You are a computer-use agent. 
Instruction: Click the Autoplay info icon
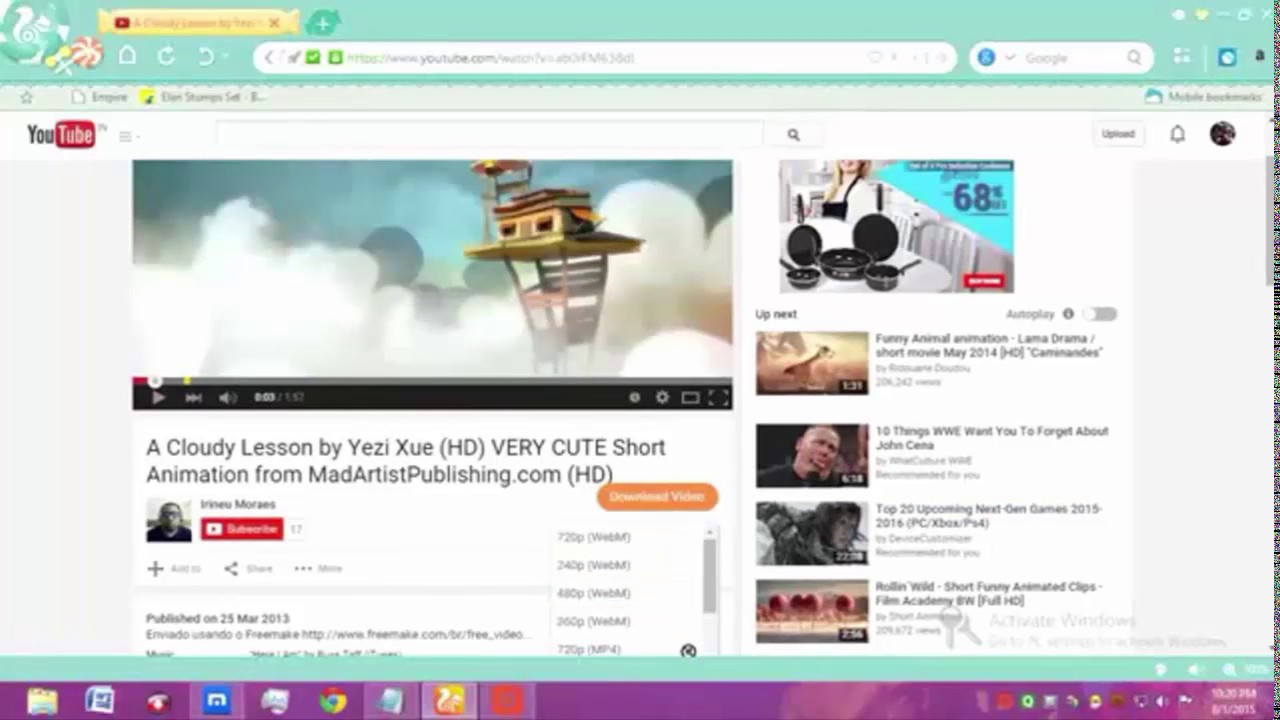[x=1068, y=314]
